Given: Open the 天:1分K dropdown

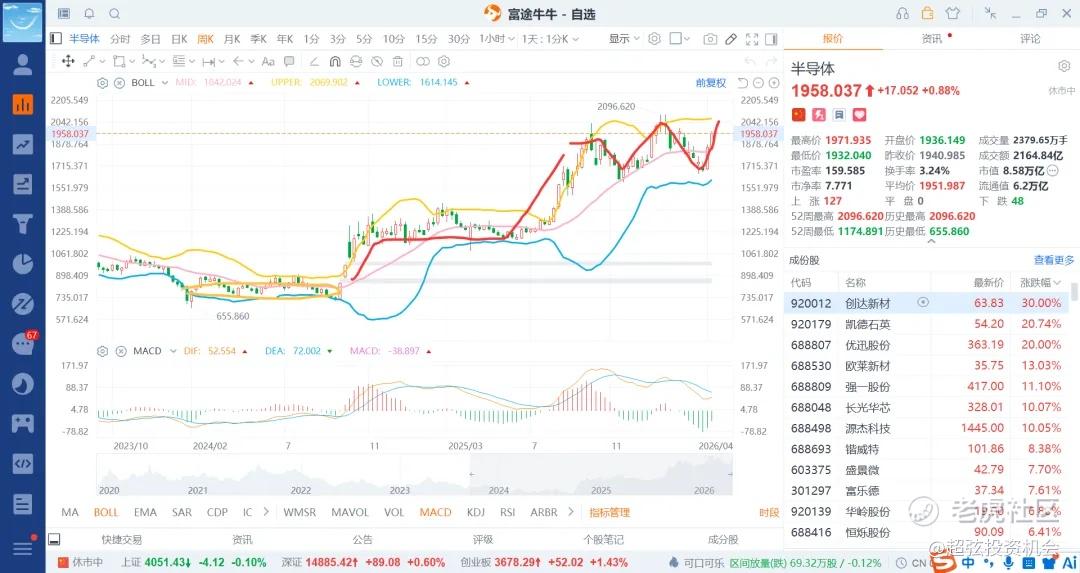Looking at the screenshot, I should 550,39.
